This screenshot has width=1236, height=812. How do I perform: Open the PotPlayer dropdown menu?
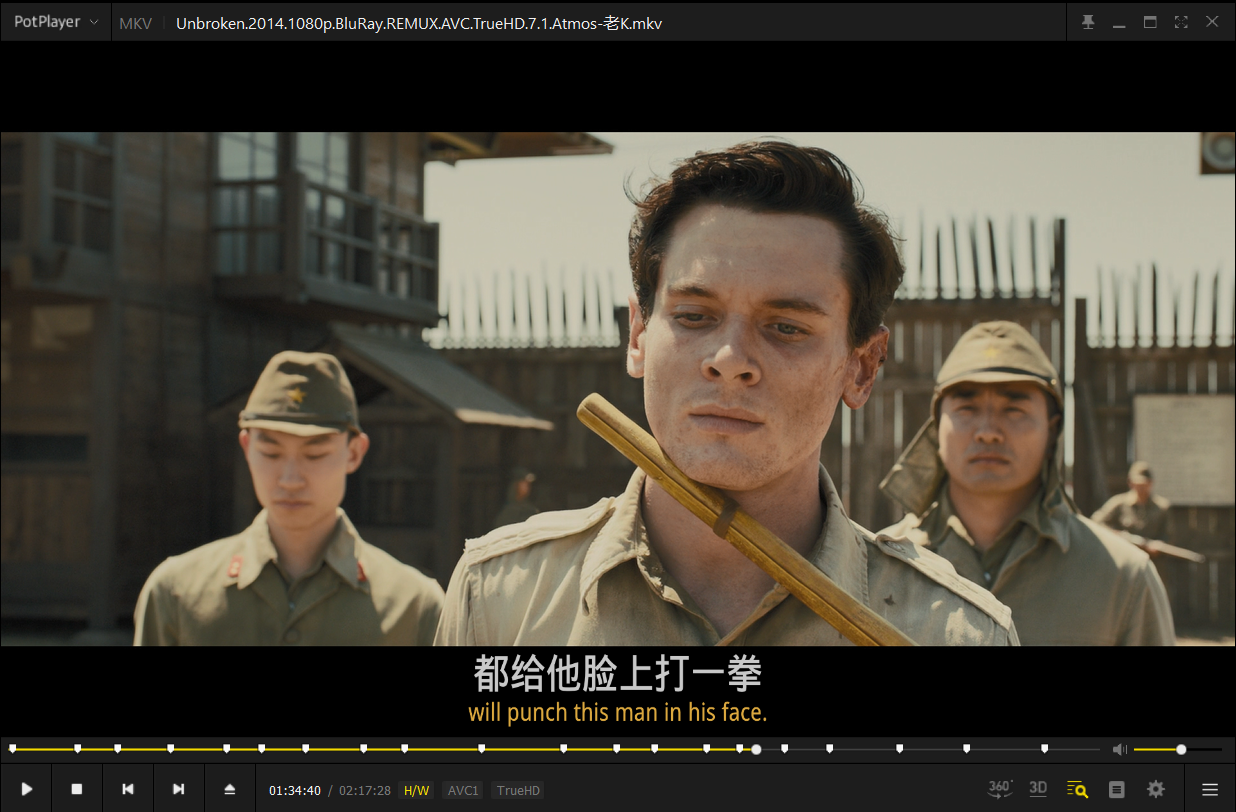click(56, 22)
